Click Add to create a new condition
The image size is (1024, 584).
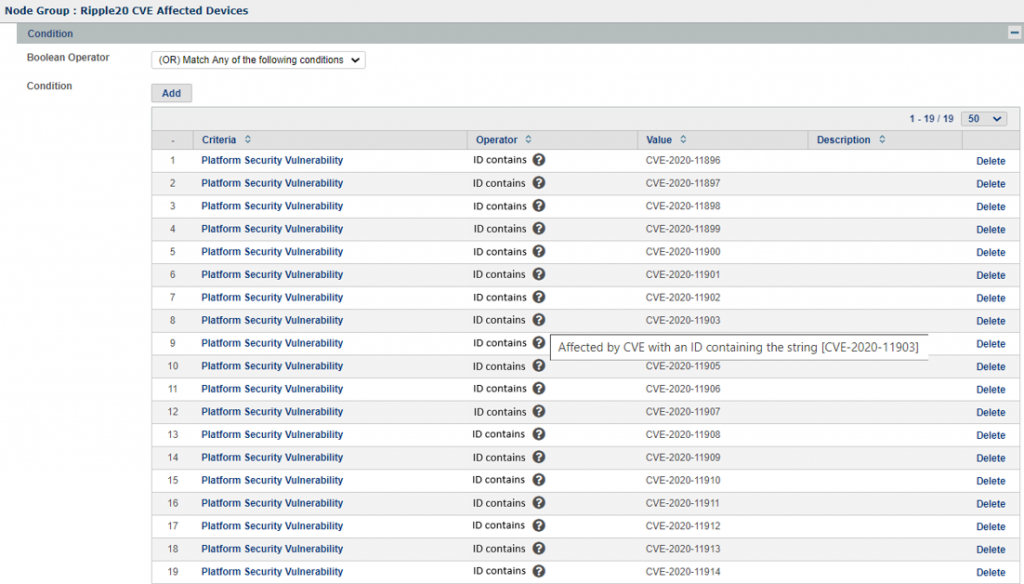[x=171, y=93]
